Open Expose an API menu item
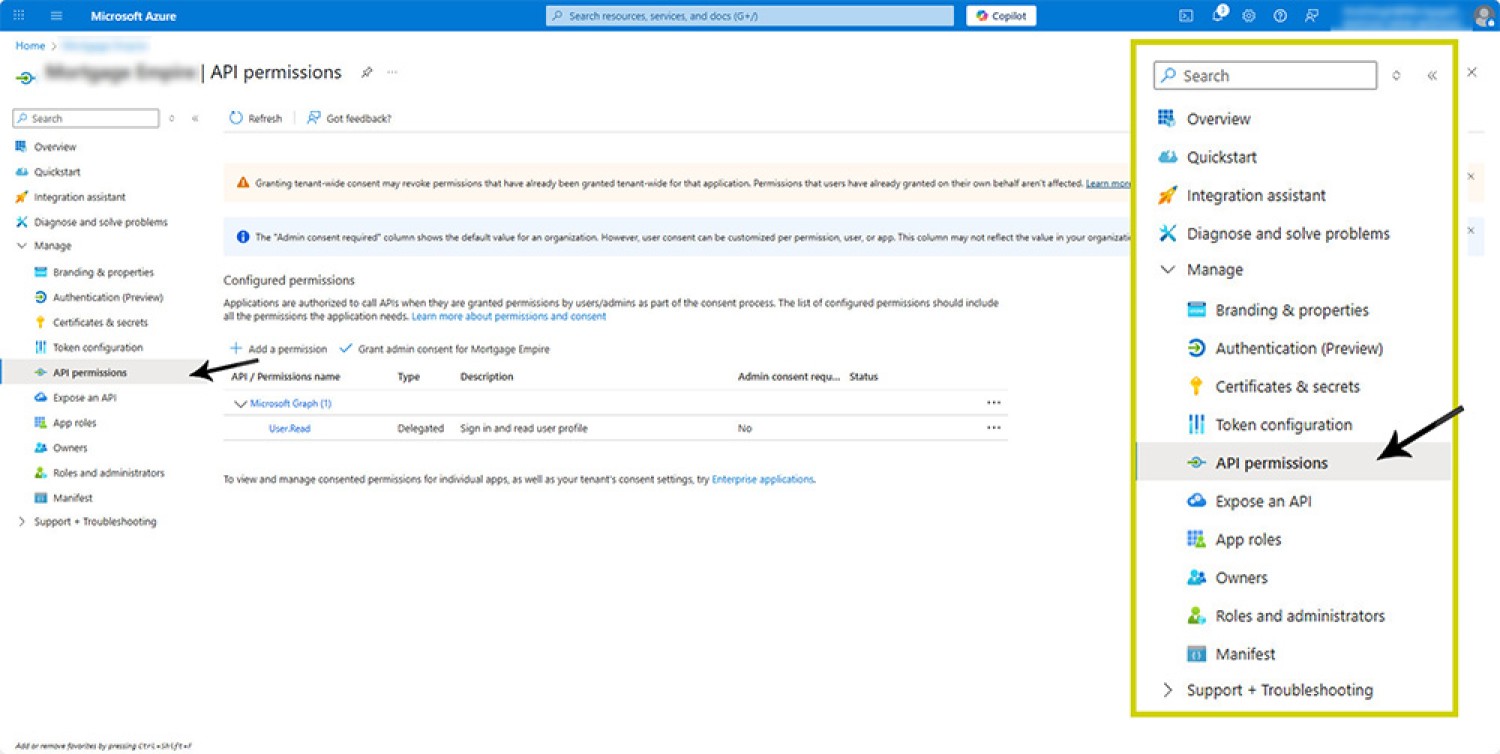Screen dimensions: 1500x754 84,397
